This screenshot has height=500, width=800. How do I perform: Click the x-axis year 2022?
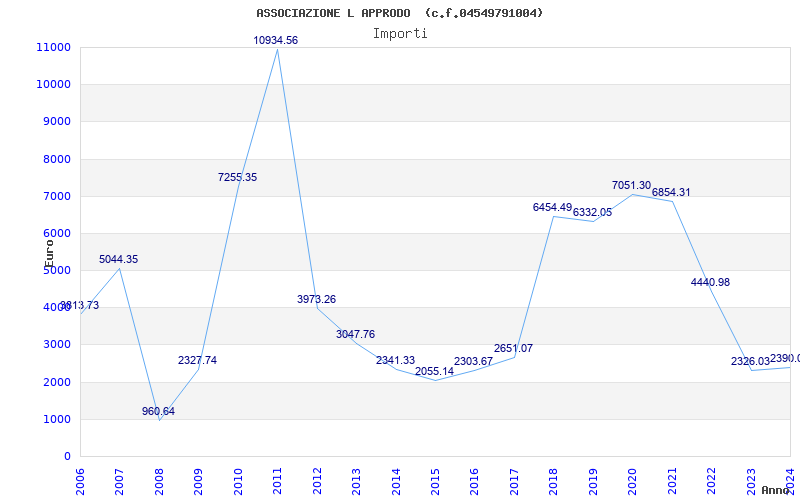(x=711, y=481)
